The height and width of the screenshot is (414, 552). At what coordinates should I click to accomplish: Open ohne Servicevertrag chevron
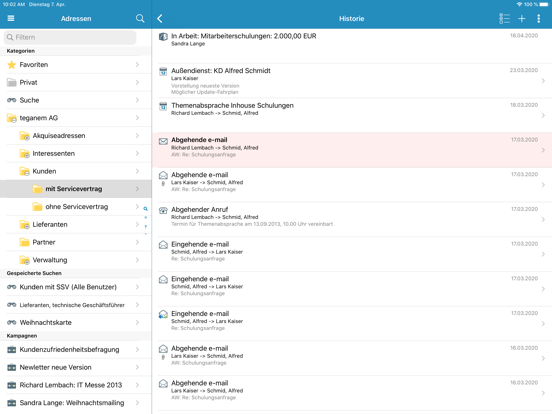[x=137, y=207]
